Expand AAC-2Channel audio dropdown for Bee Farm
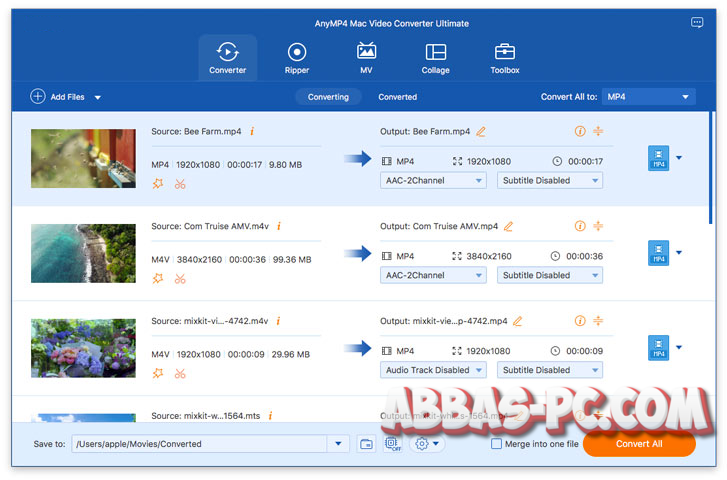Image resolution: width=727 pixels, height=480 pixels. 432,181
